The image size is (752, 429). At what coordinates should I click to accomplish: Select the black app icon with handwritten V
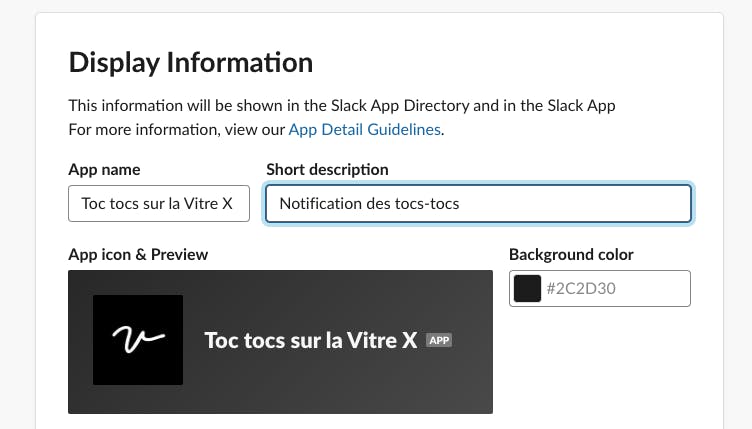click(x=138, y=340)
